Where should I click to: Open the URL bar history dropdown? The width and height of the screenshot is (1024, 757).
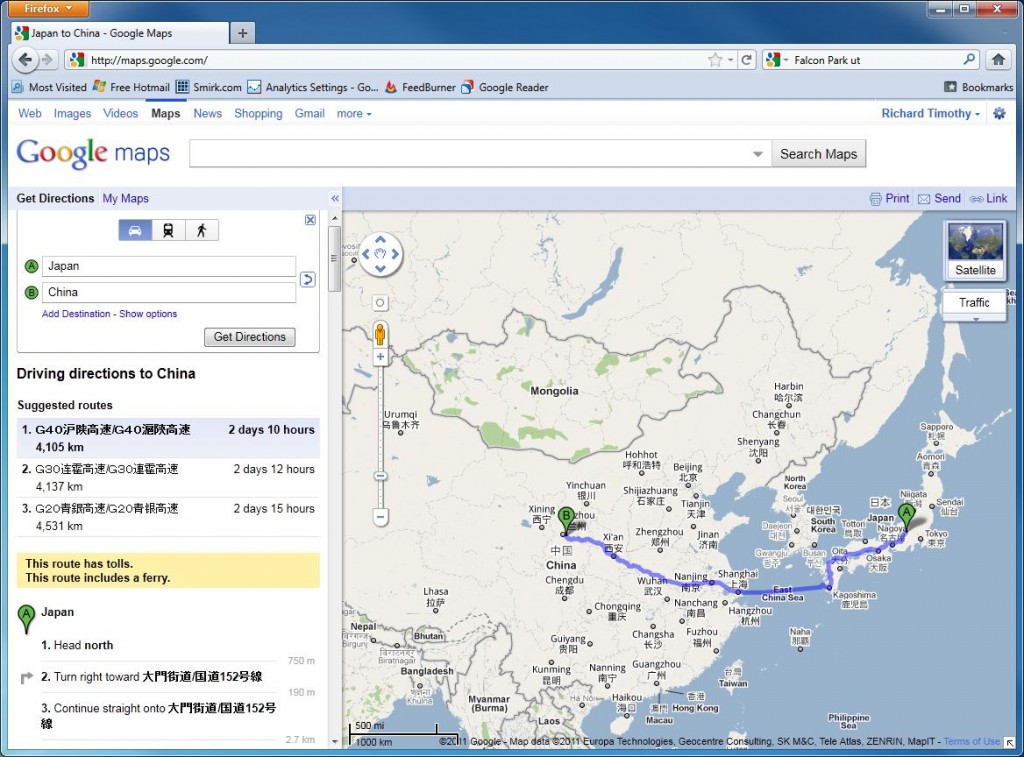point(731,60)
